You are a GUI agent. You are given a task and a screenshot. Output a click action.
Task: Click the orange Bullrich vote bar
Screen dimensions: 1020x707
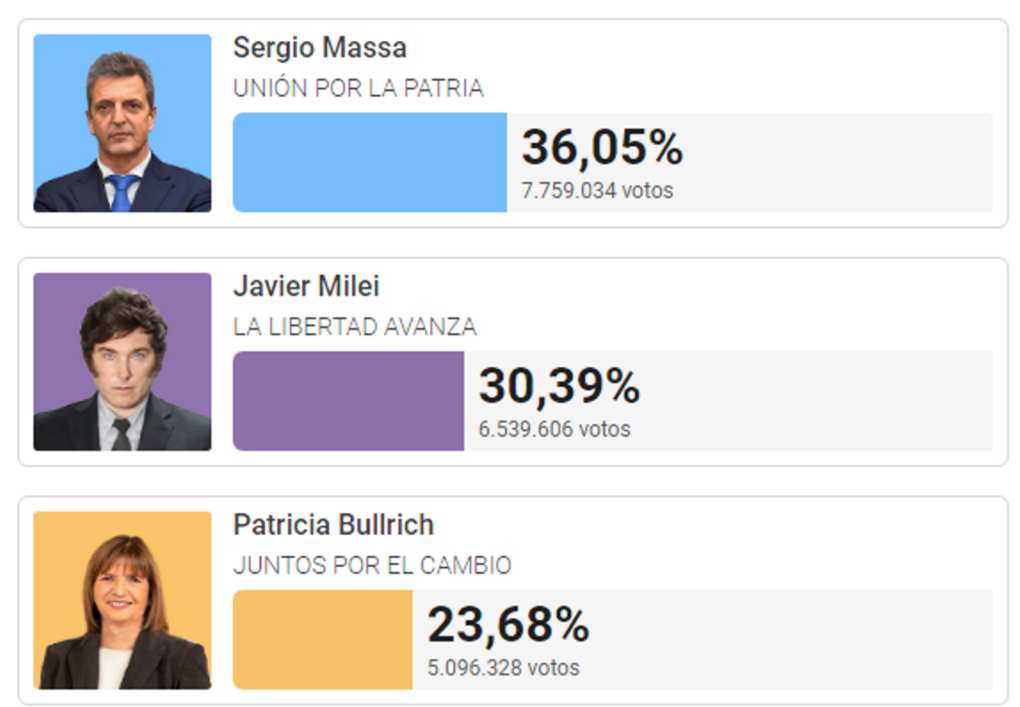[323, 640]
